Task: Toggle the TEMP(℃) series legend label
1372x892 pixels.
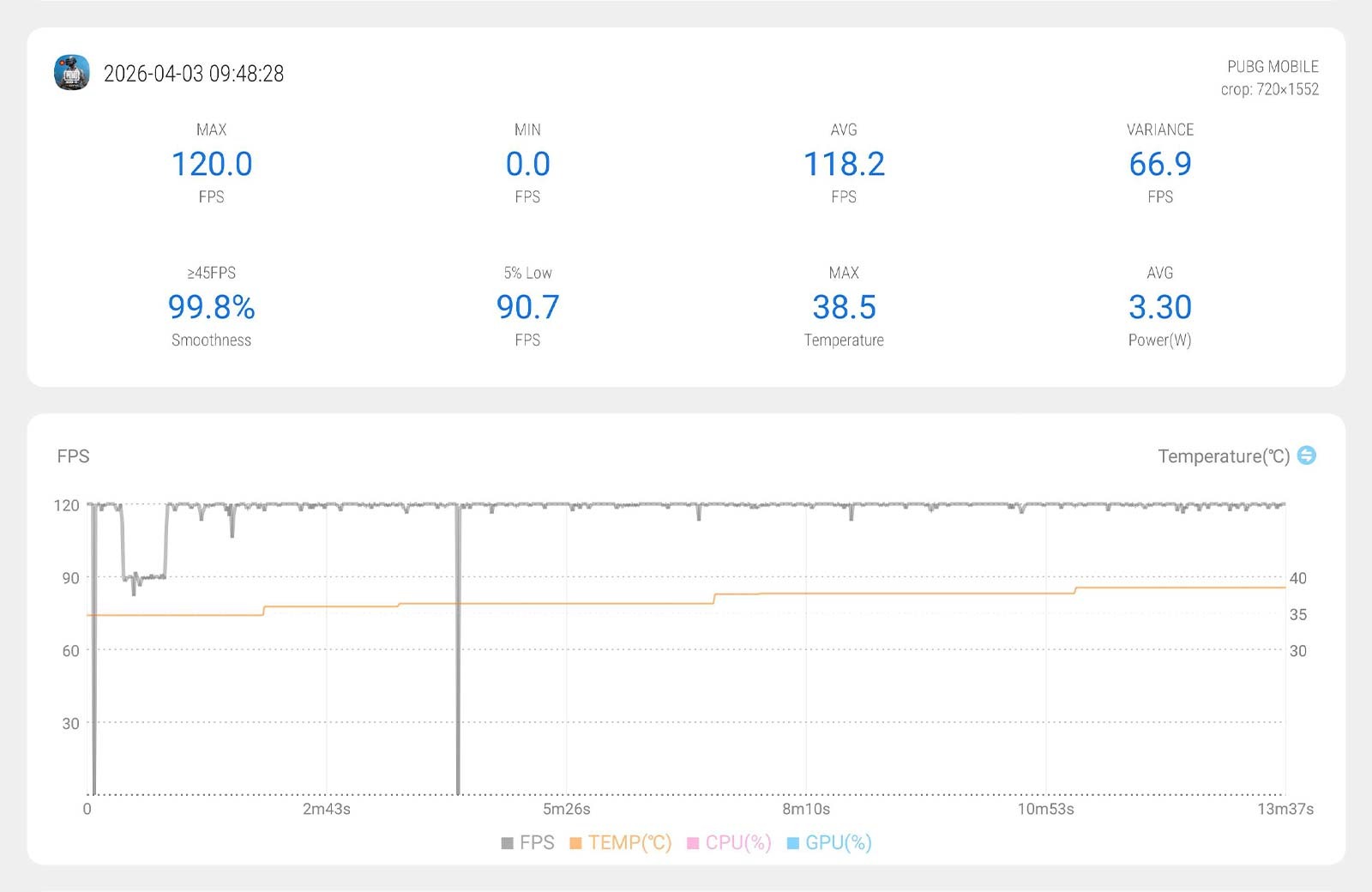Action: pos(629,842)
